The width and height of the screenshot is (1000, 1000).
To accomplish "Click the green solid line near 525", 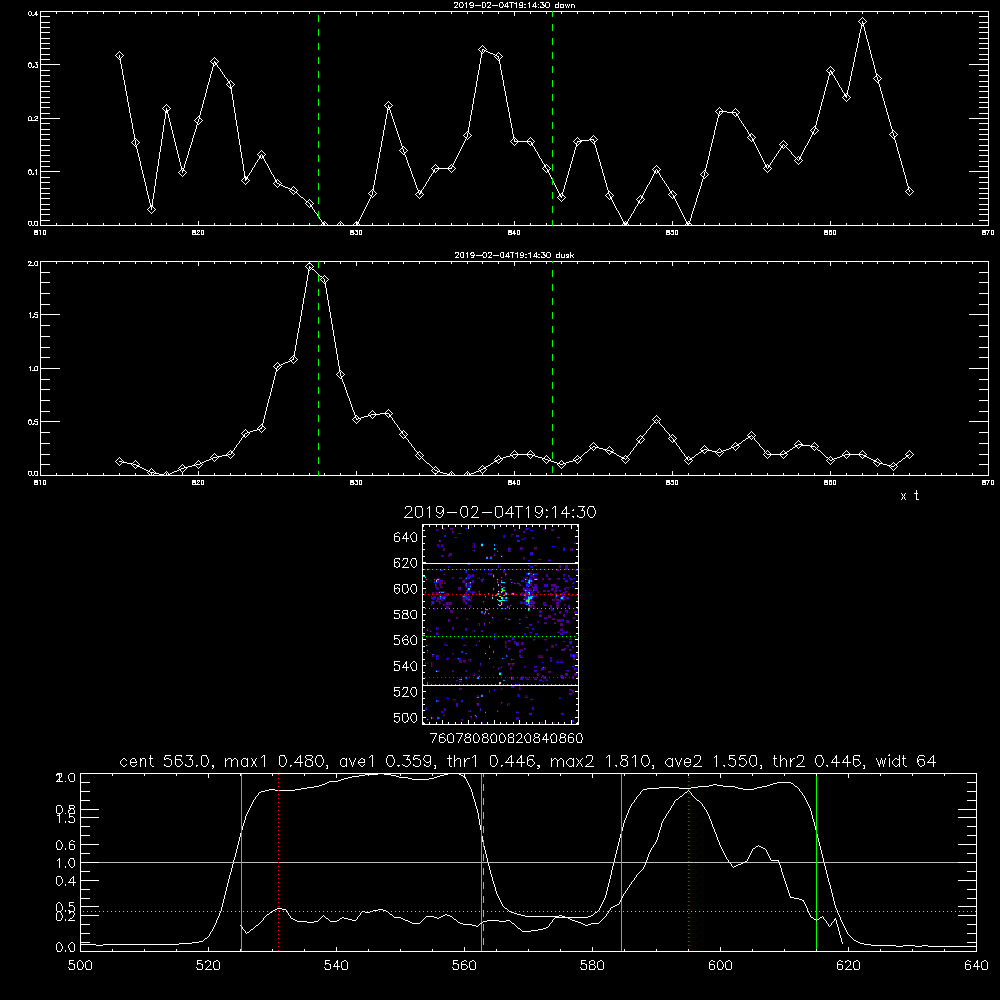I will pyautogui.click(x=241, y=862).
